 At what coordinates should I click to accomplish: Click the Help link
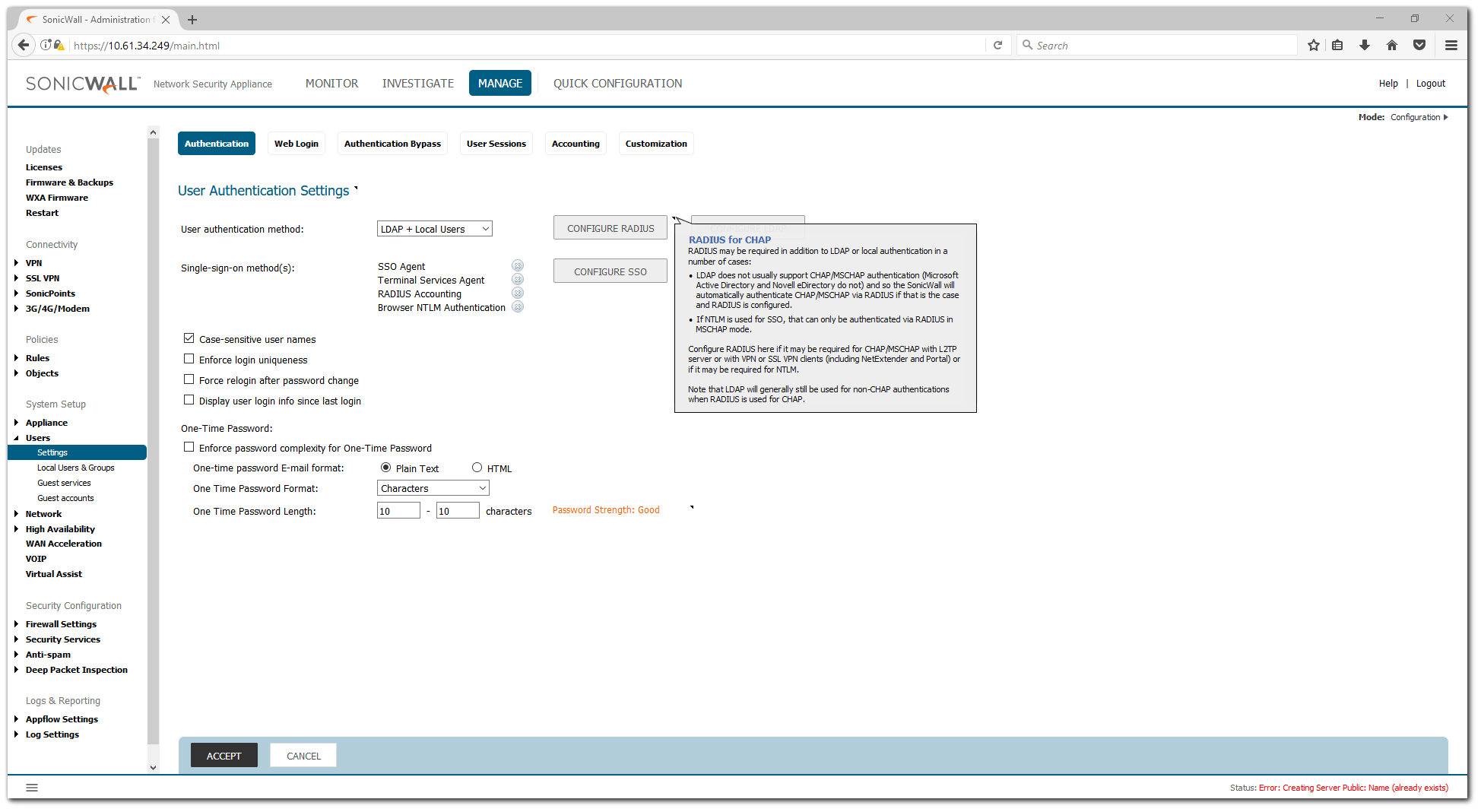point(1388,84)
